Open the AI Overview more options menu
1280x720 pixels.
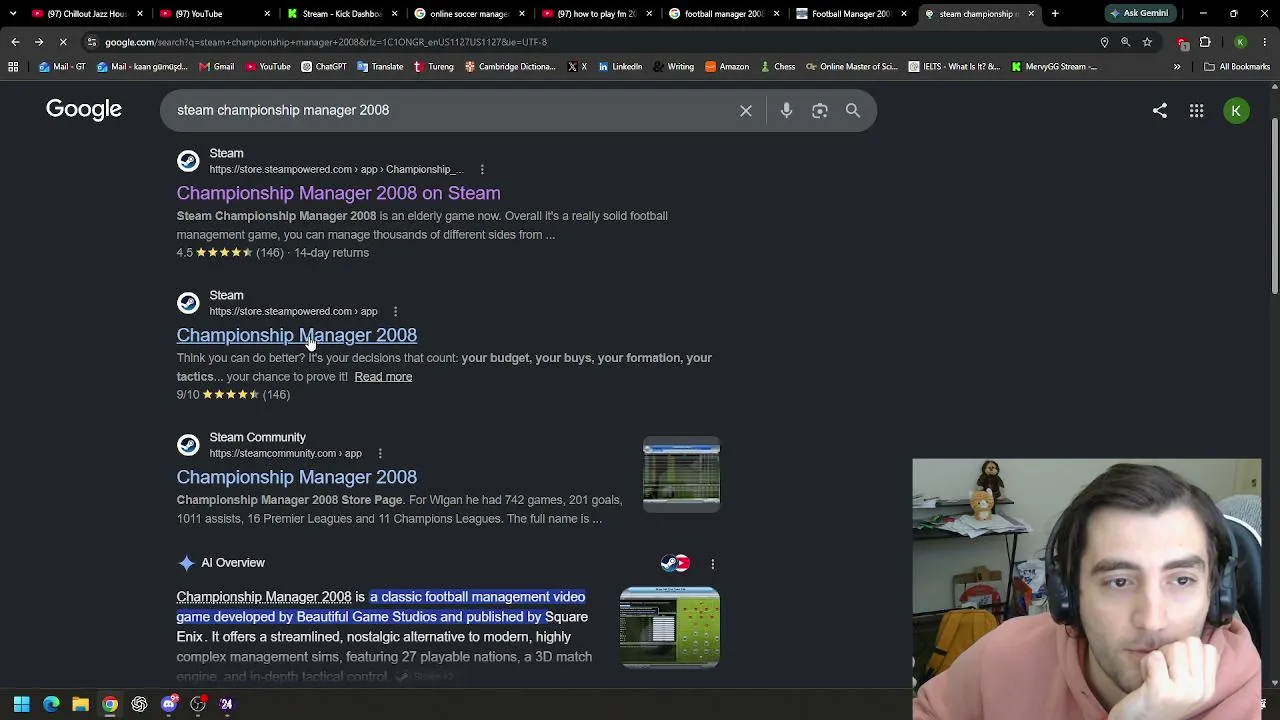[712, 563]
